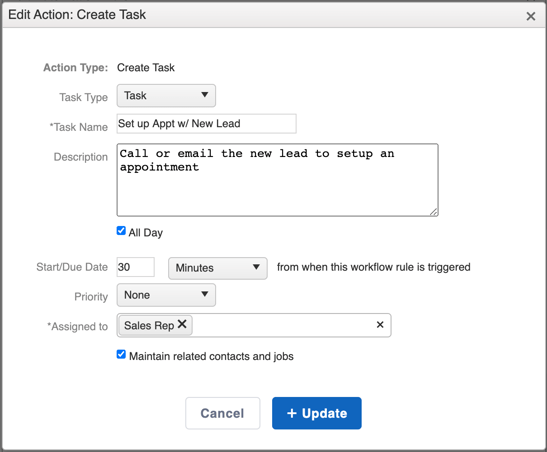Close the Edit Action dialog
Viewport: 547px width, 452px height.
pos(531,16)
